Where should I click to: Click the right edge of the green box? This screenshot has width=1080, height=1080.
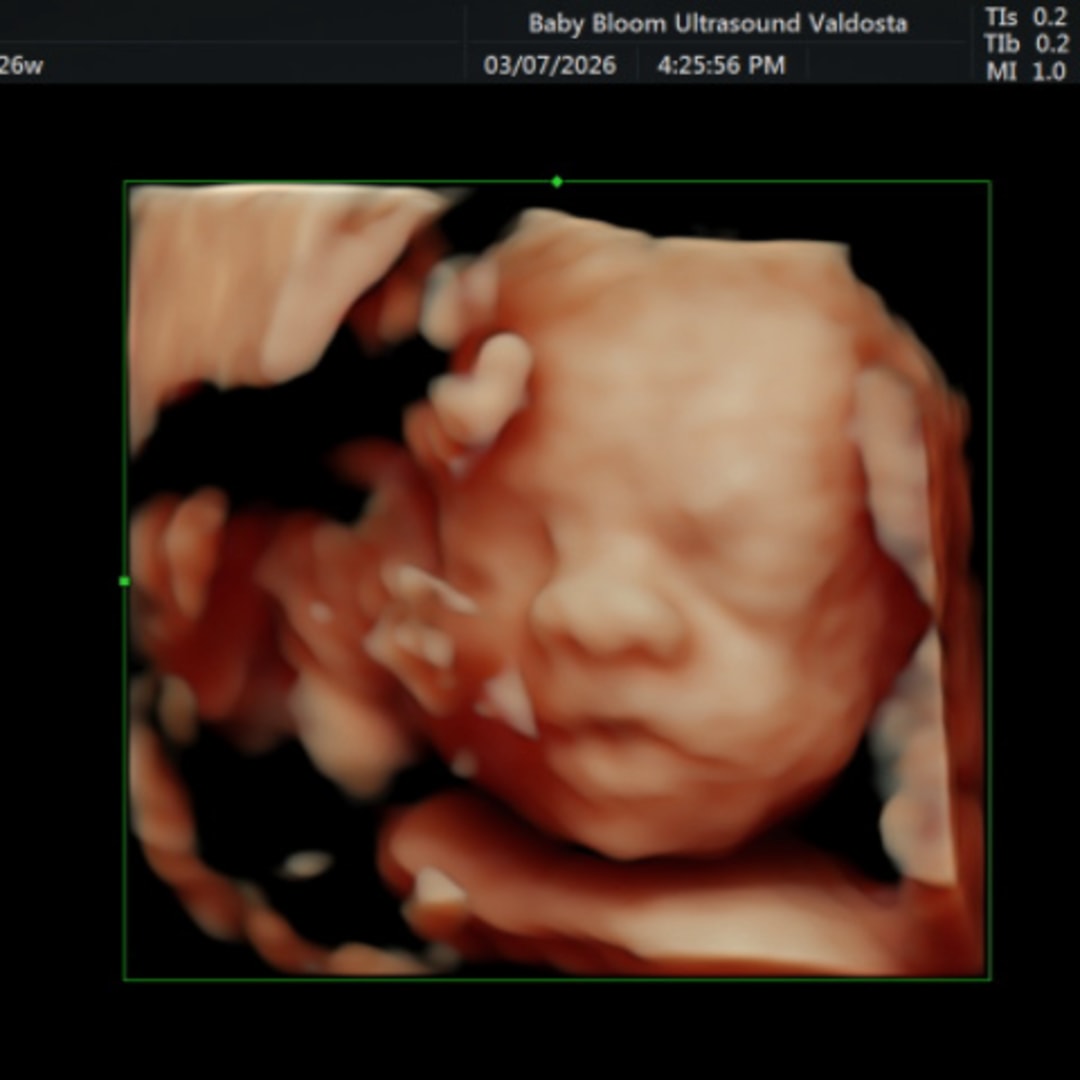click(990, 580)
